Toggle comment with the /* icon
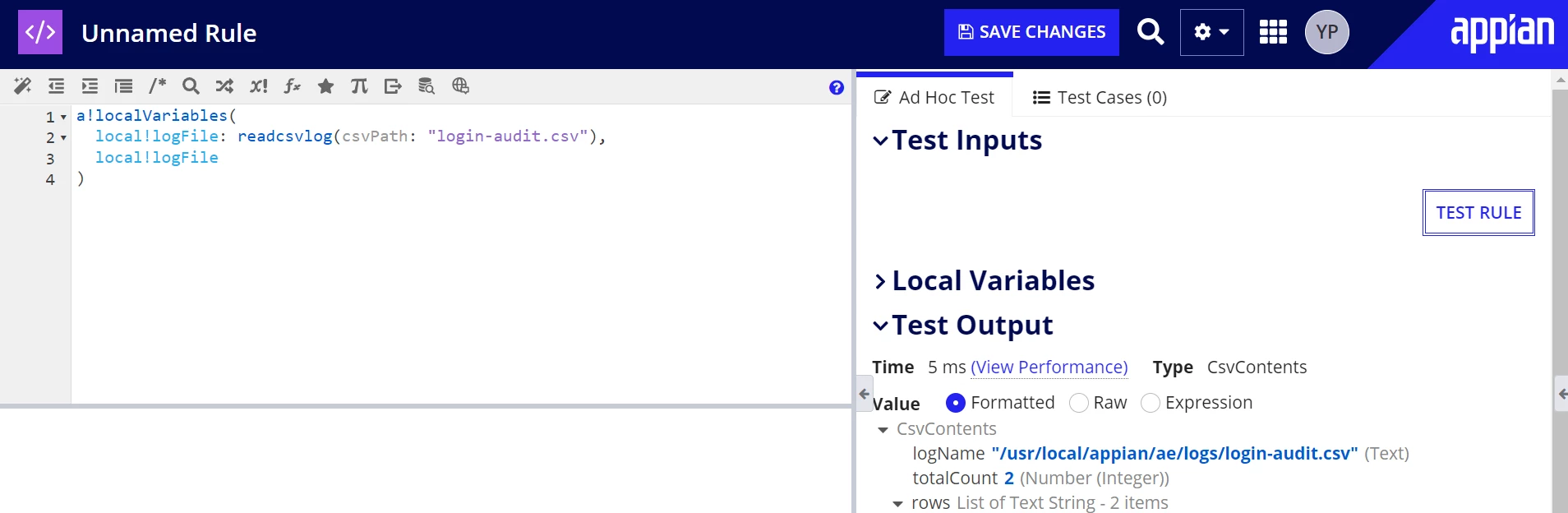The height and width of the screenshot is (513, 1568). pos(157,86)
